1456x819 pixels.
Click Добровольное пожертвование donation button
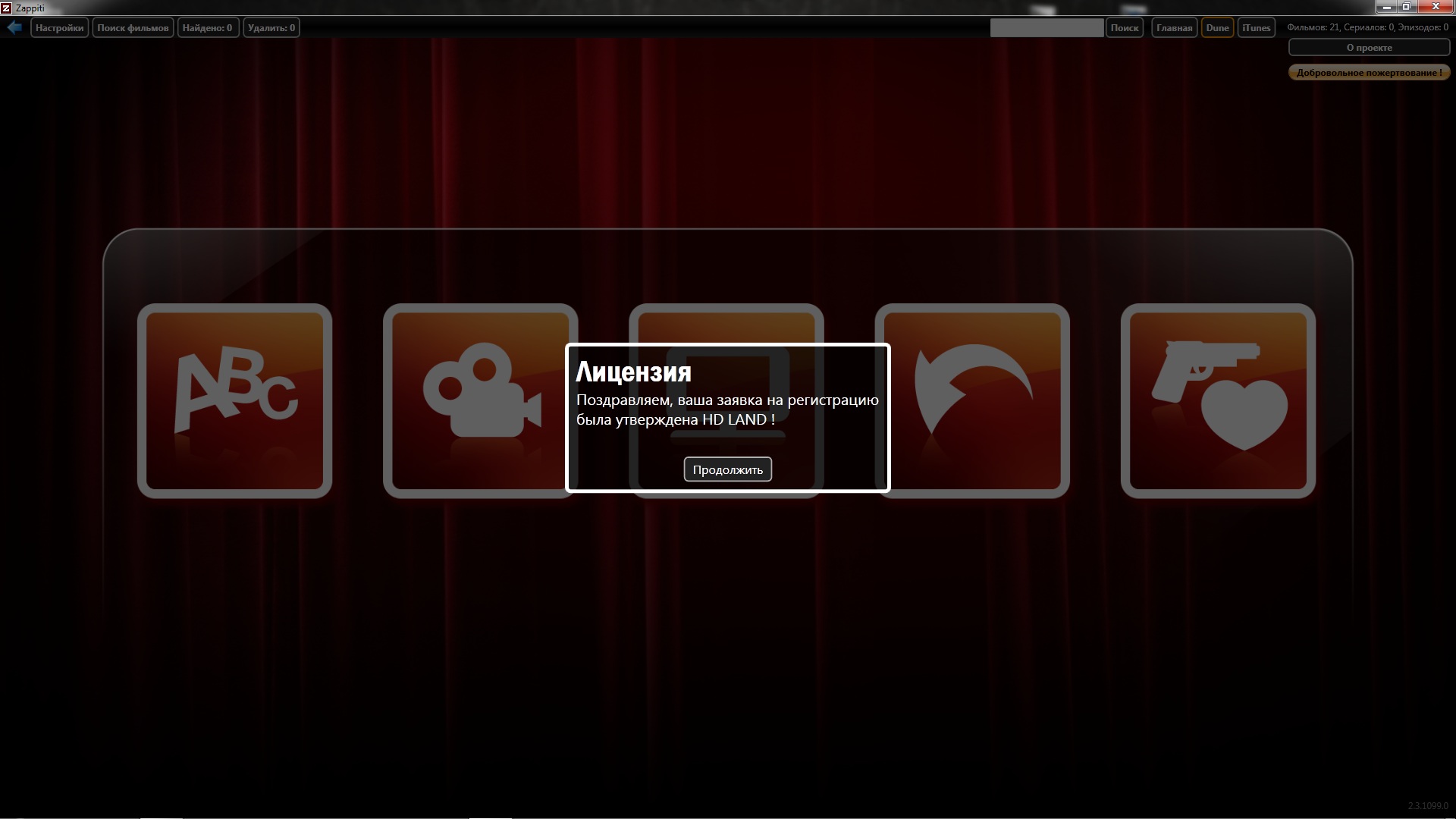tap(1369, 73)
